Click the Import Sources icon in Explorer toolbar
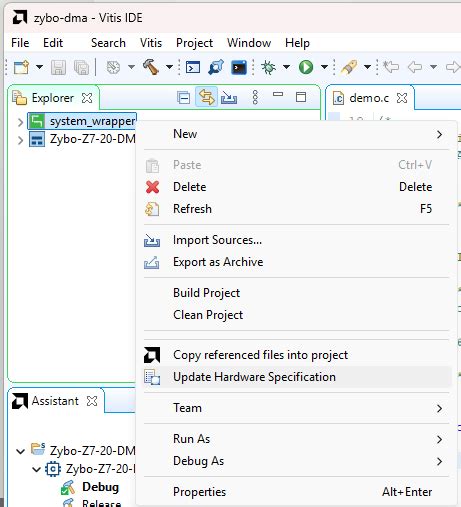 229,98
